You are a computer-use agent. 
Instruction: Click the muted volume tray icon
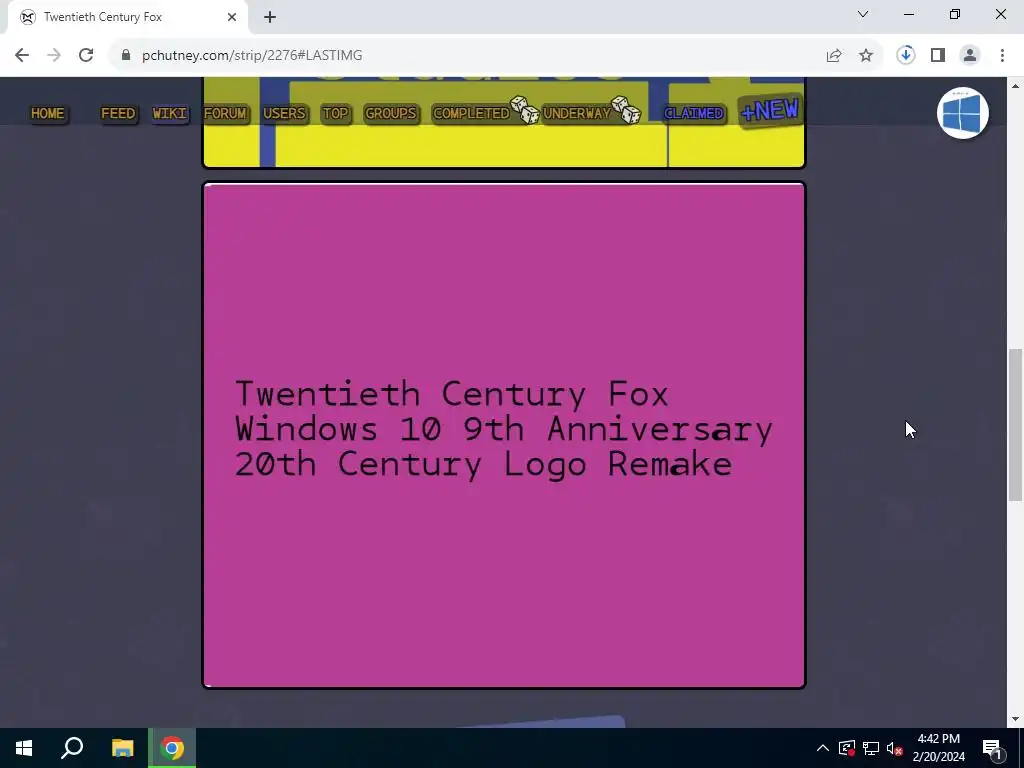coord(895,748)
